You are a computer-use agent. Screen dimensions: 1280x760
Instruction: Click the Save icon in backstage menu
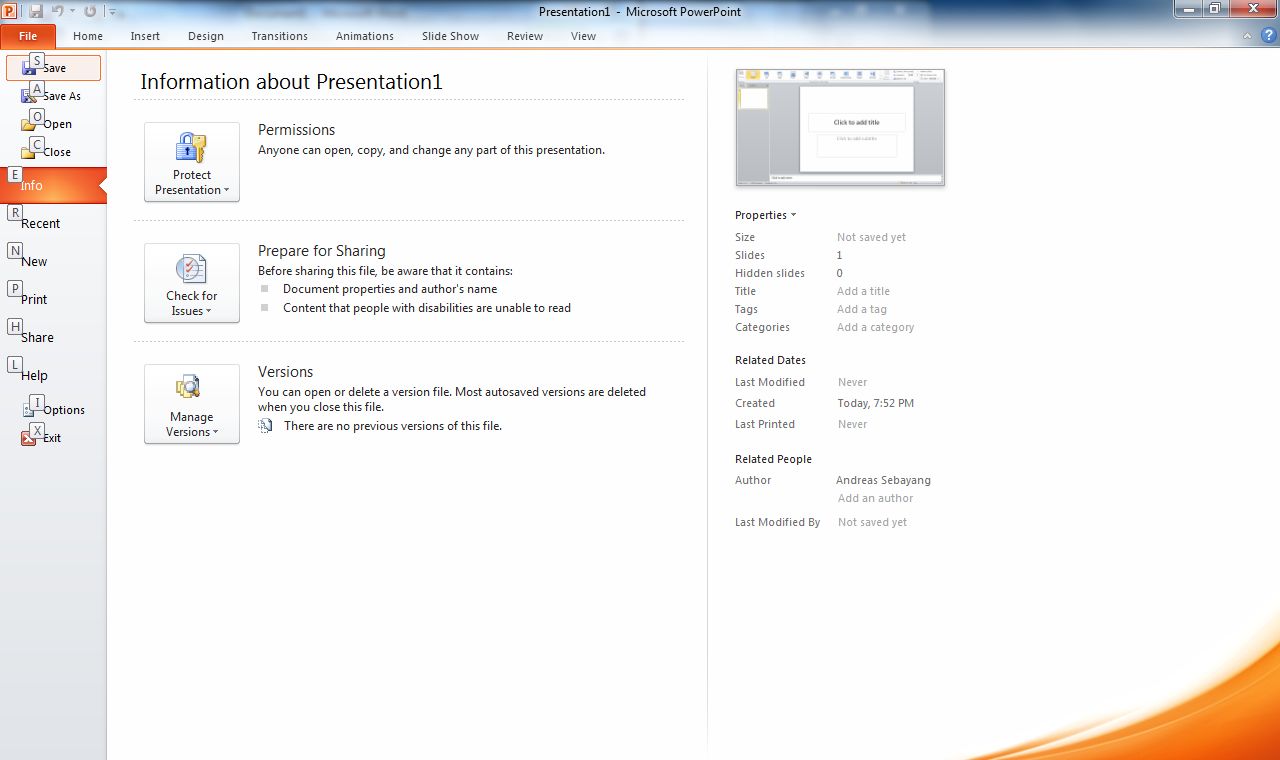(x=29, y=68)
